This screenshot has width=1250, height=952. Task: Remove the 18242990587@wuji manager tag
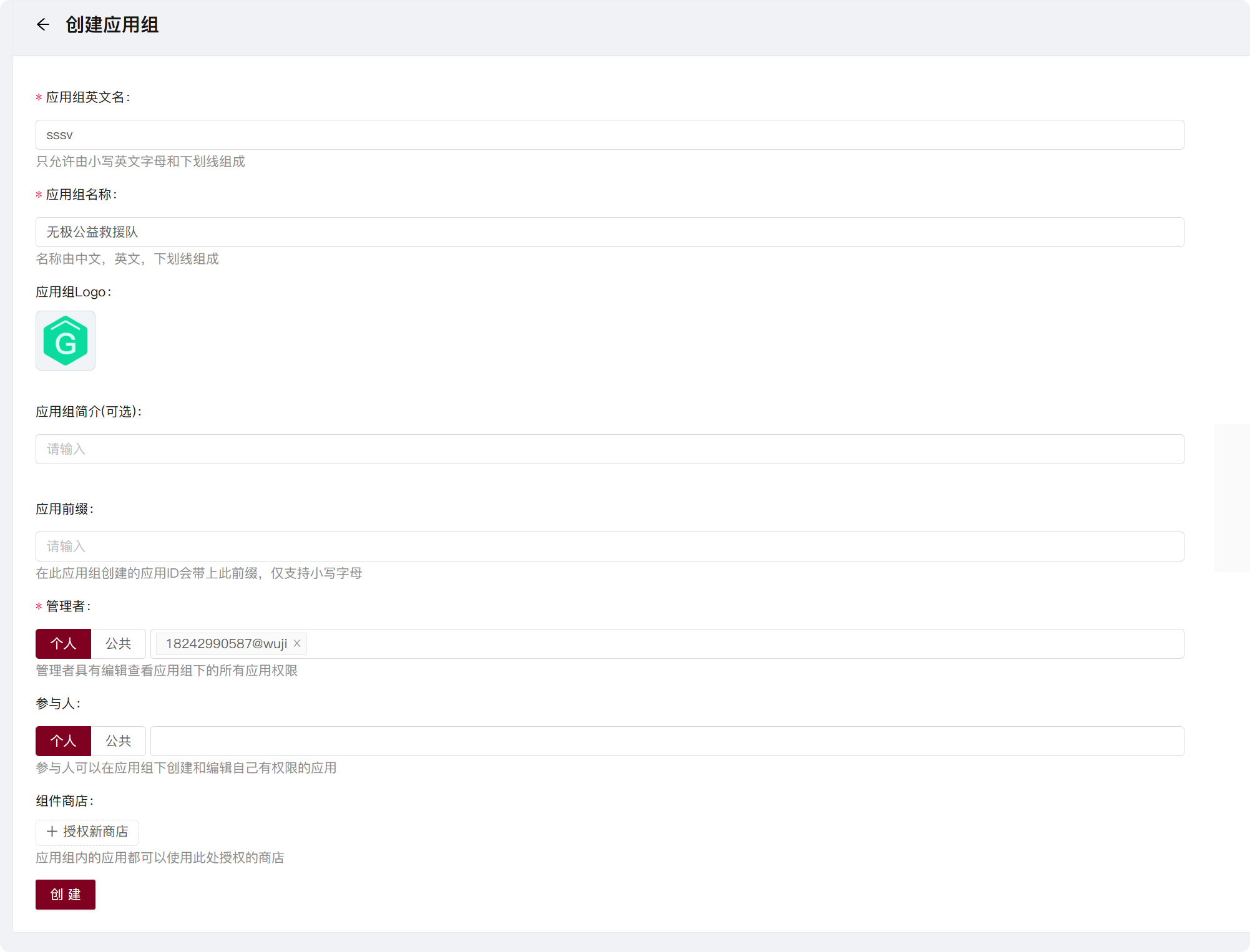[297, 643]
